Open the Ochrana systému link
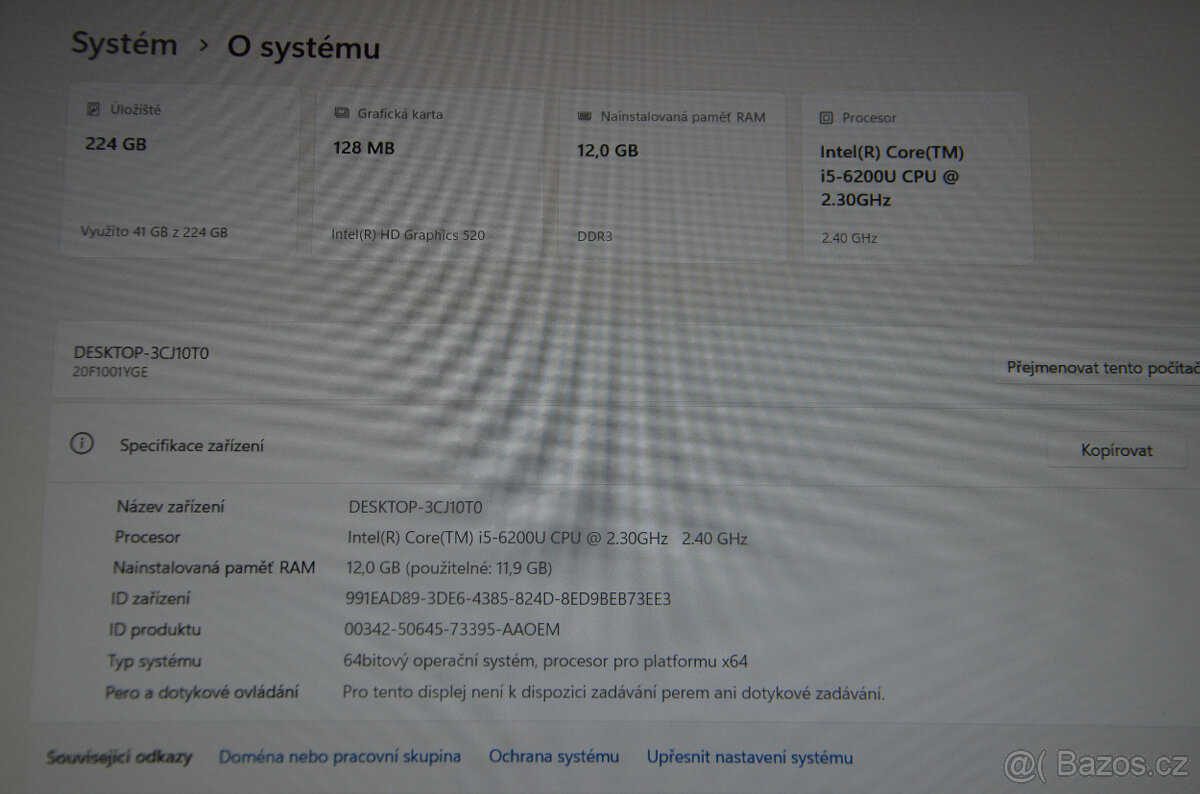 tap(554, 756)
